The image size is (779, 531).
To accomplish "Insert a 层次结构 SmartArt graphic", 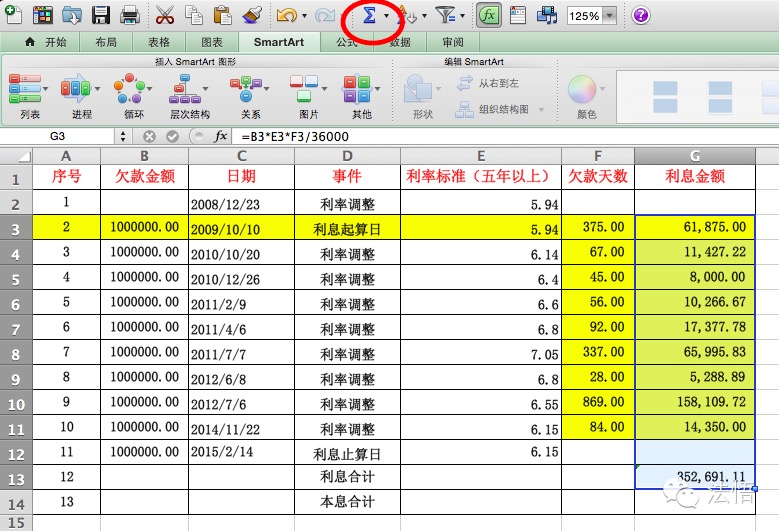I will point(189,96).
